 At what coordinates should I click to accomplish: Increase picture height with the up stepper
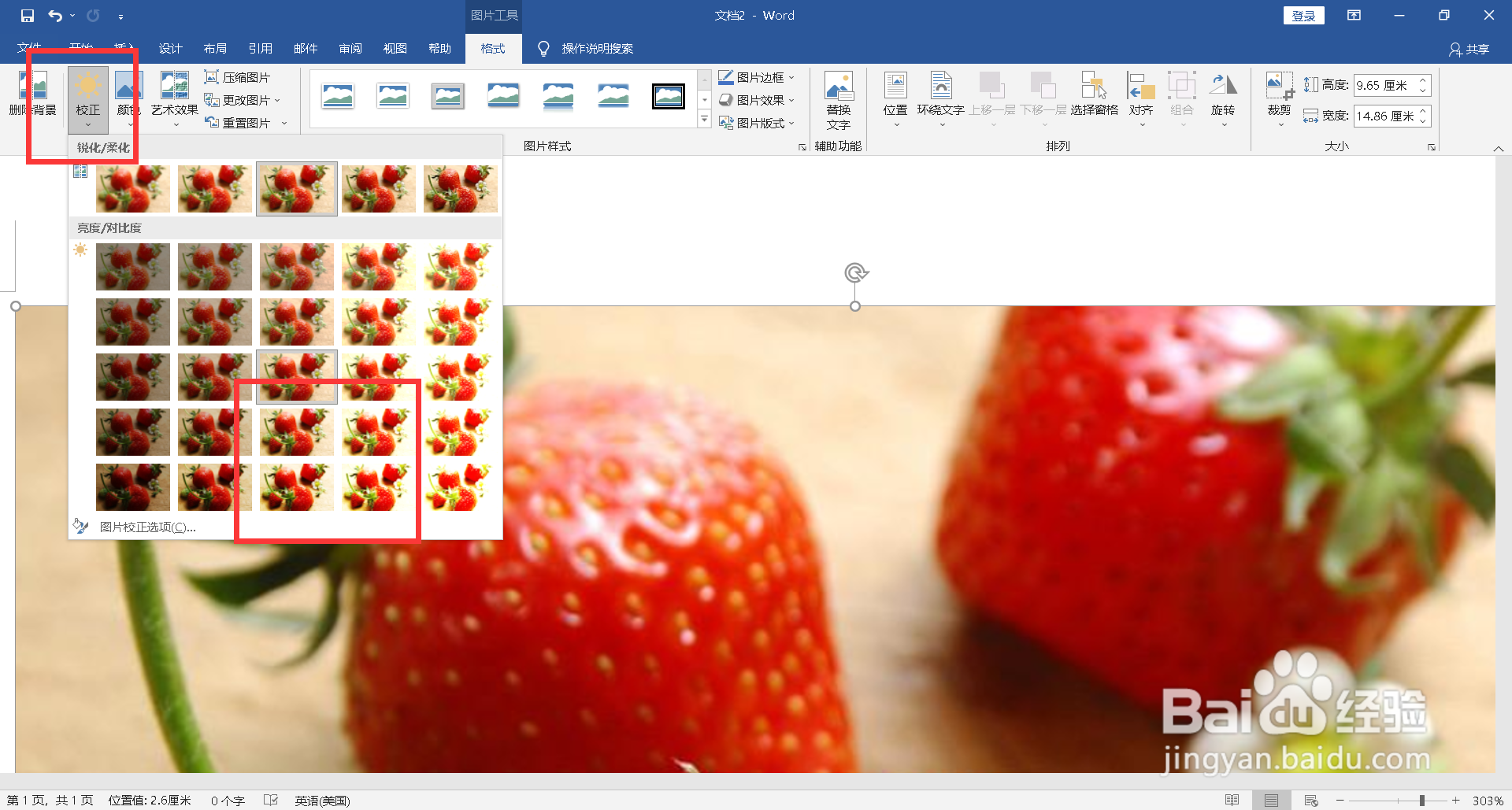click(x=1423, y=80)
